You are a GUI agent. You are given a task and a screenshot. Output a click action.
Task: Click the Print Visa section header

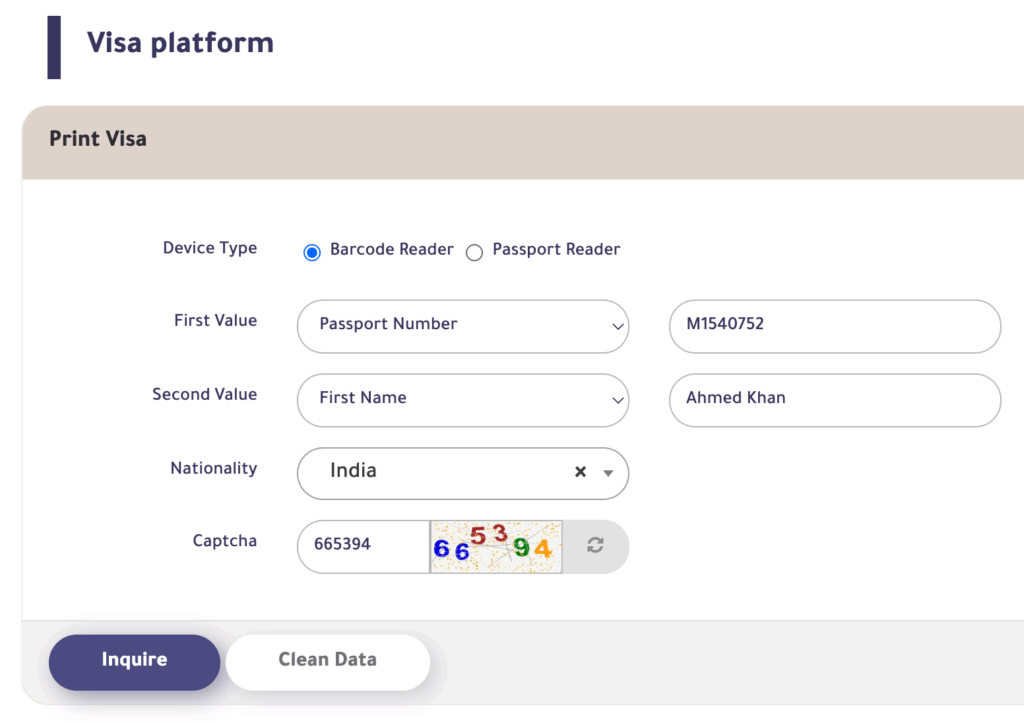(x=97, y=140)
